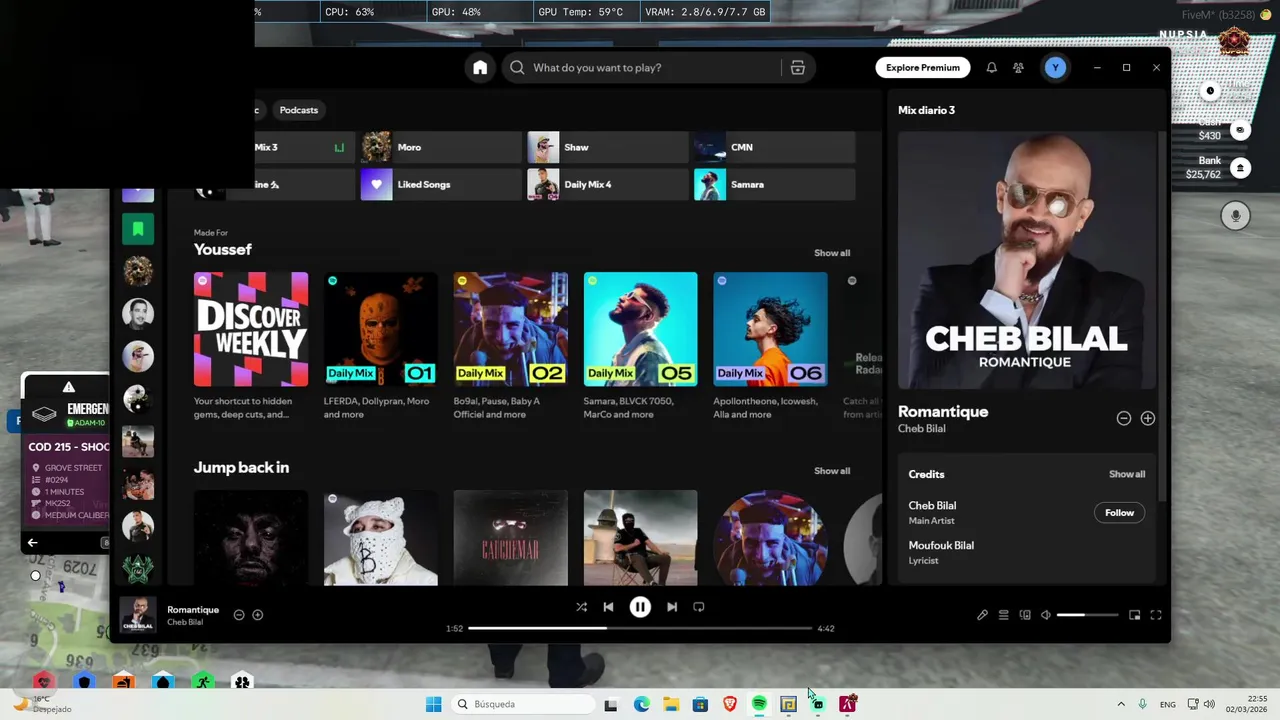Open the Samara shortcut tile
The image size is (1280, 720).
coord(775,184)
